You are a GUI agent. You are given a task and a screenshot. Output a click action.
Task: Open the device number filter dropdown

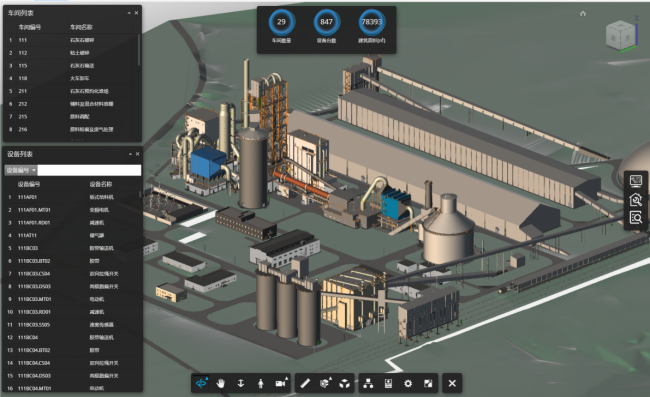tap(21, 170)
